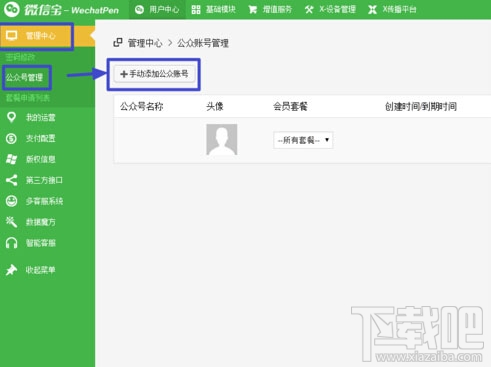This screenshot has height=367, width=491.
Task: Open the 增值服务 top menu
Action: point(270,9)
